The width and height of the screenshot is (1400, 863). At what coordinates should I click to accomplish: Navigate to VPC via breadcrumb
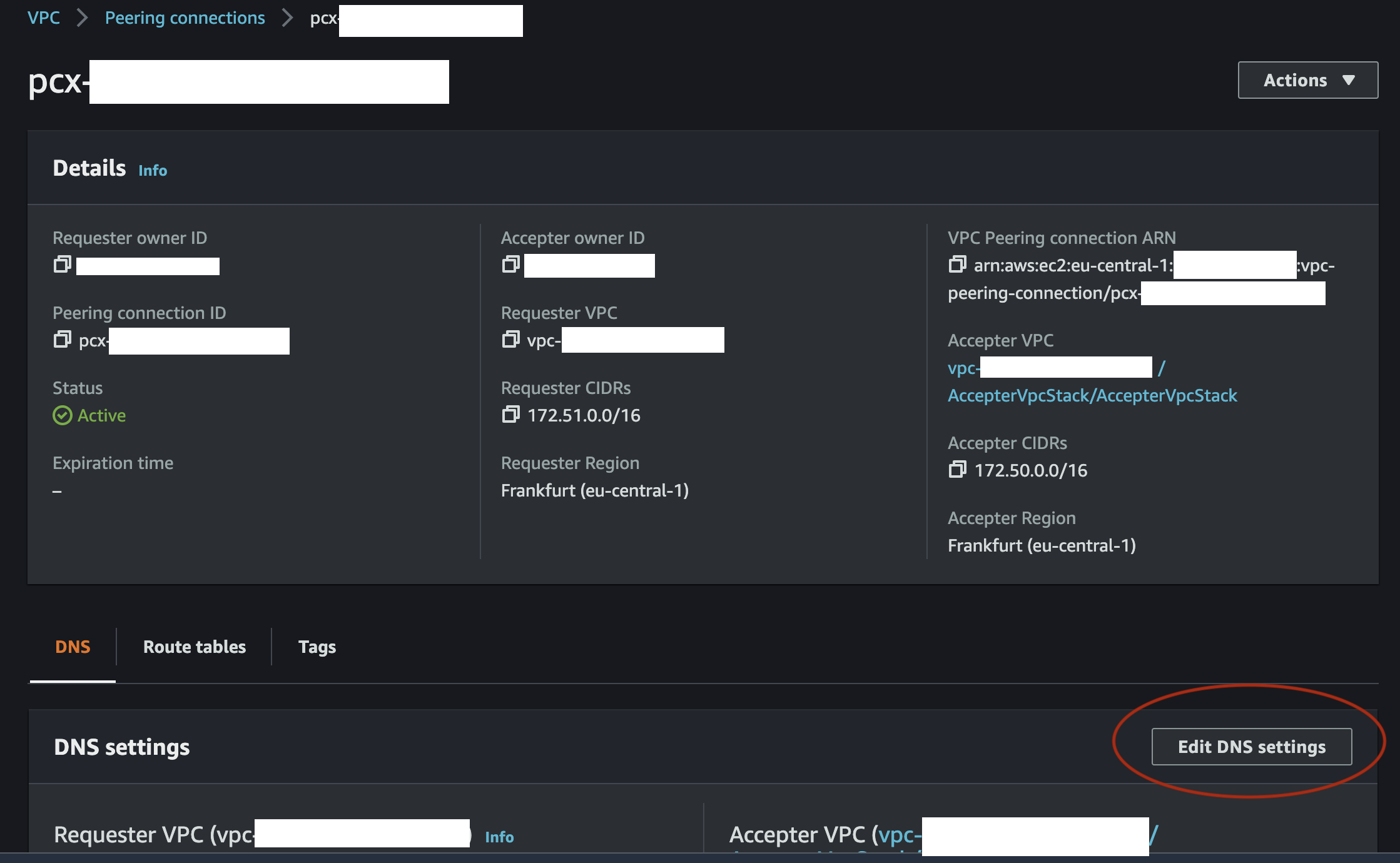tap(43, 18)
